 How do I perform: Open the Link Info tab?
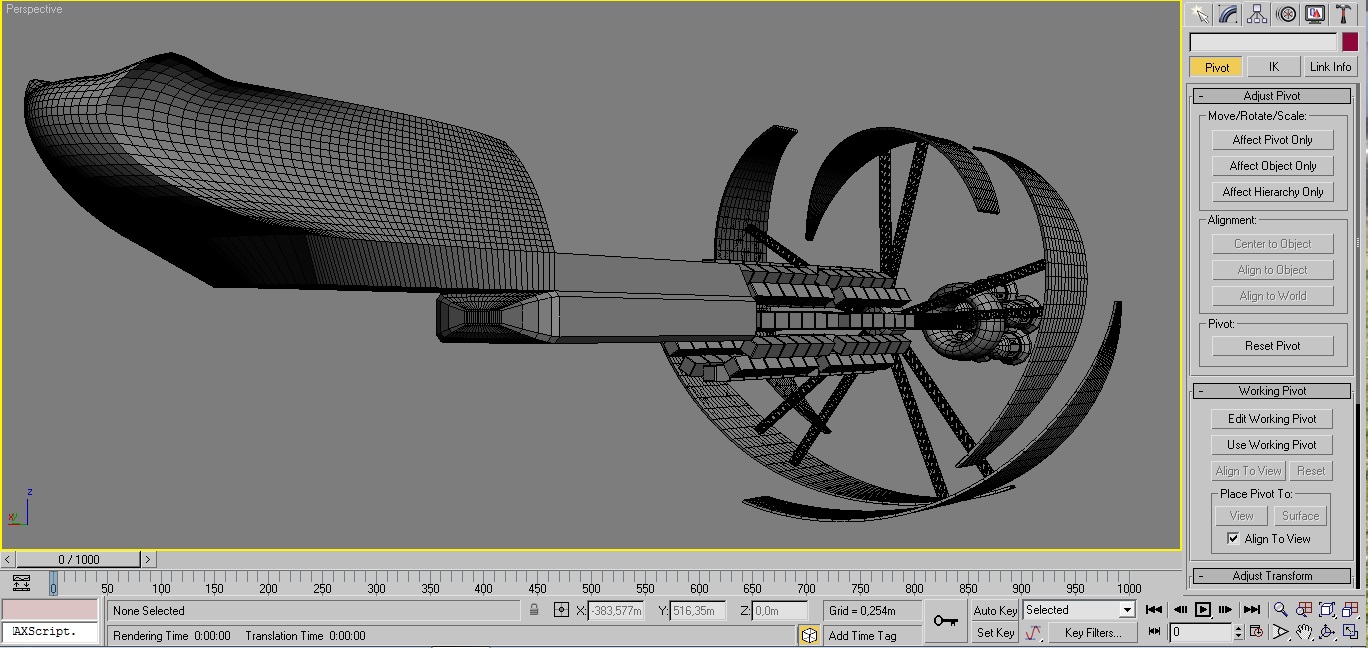1330,67
